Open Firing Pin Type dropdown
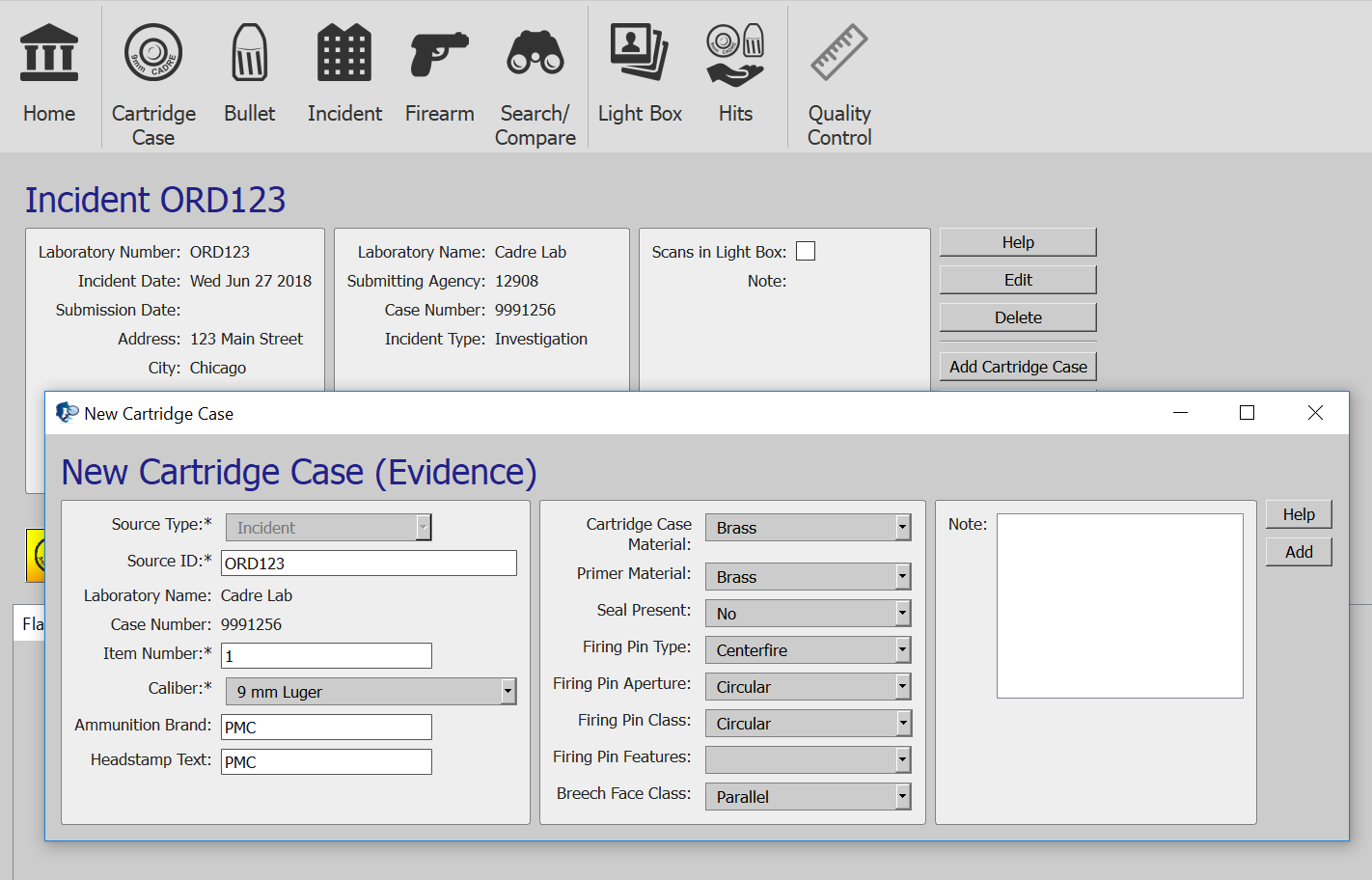1372x880 pixels. pos(809,650)
